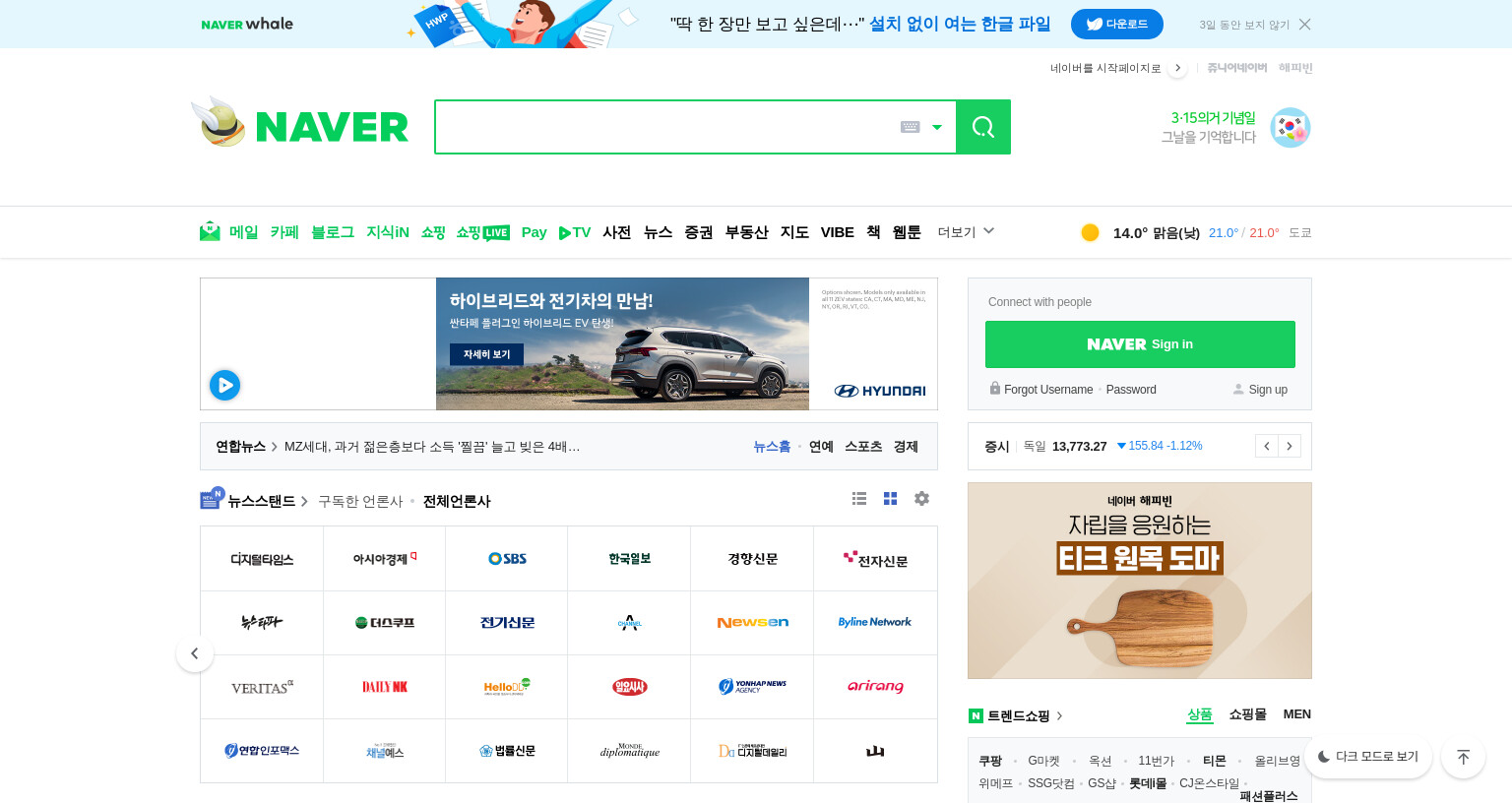Screen dimensions: 1512x803
Task: Click the 뉴스스탠드 heading link
Action: click(x=261, y=501)
